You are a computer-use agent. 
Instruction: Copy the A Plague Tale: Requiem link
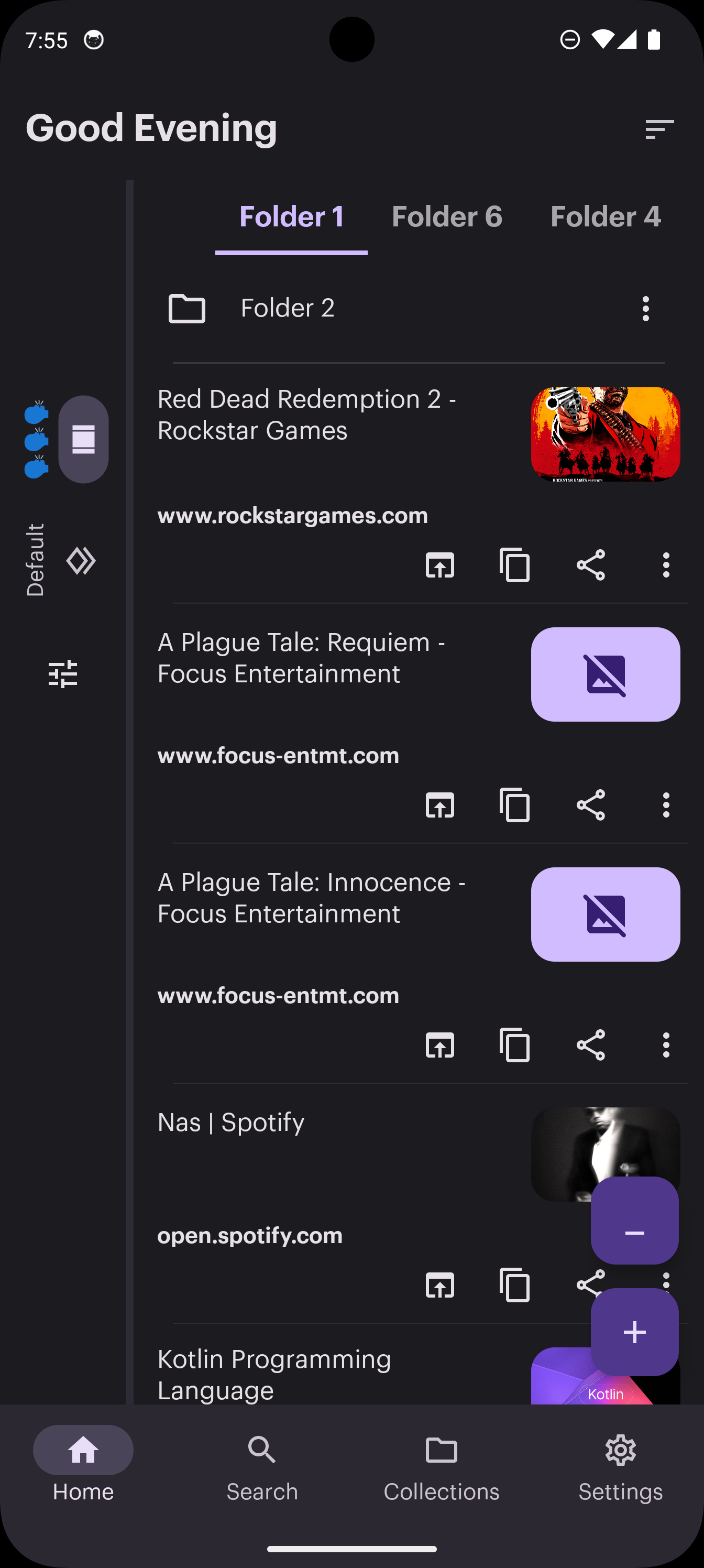coord(515,804)
